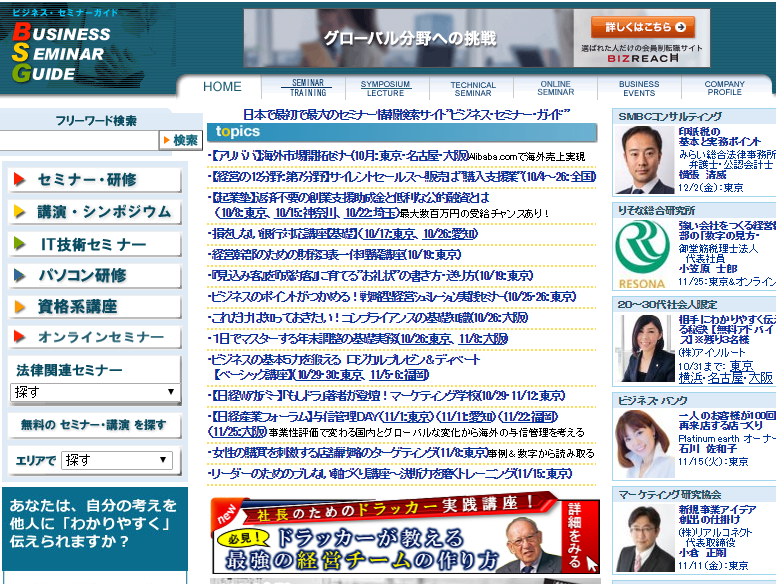Focus the フリーワード検索 text field
Viewport: 776px width, 584px height.
[79, 141]
